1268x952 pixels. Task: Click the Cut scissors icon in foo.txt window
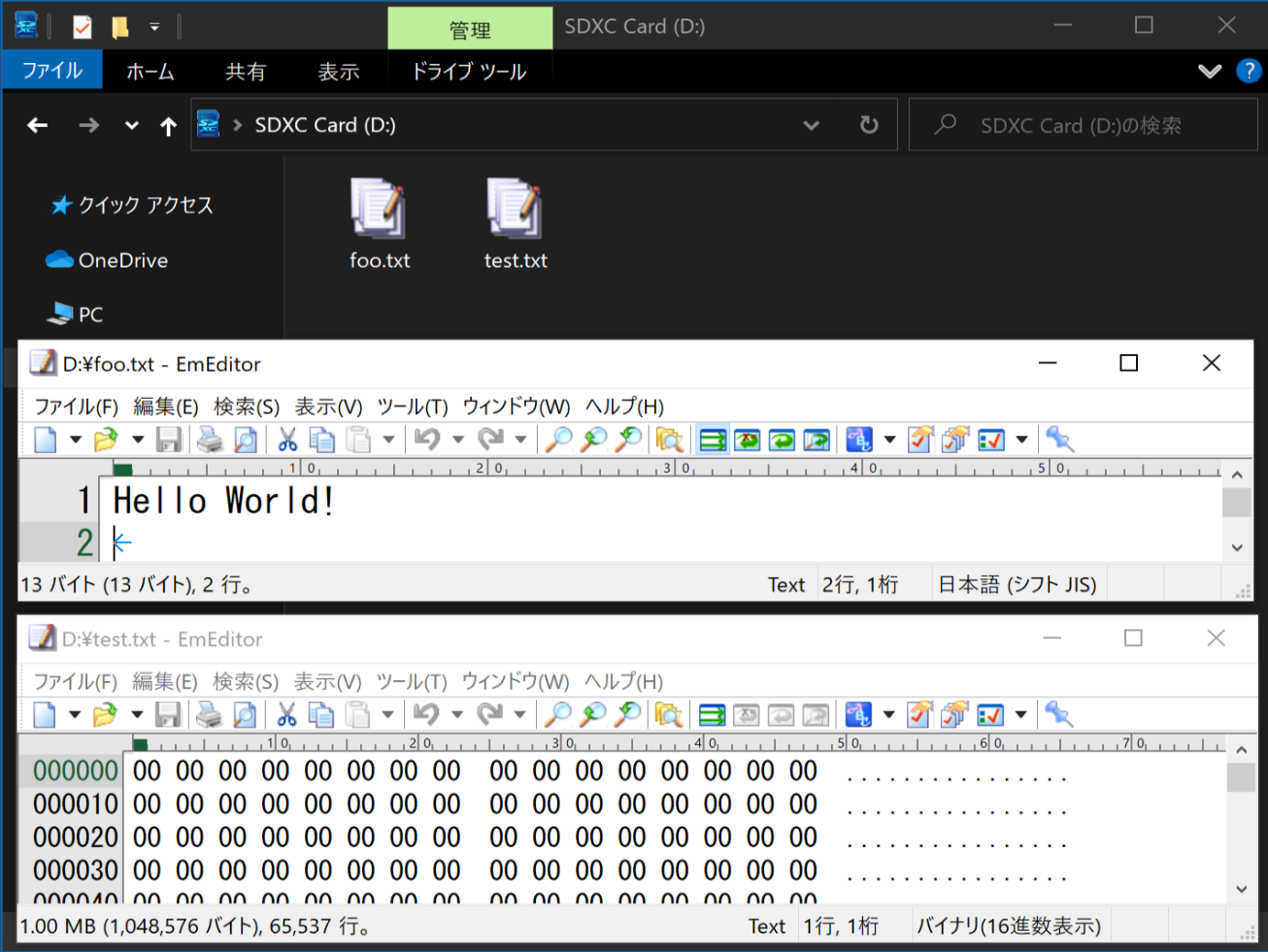pos(287,440)
